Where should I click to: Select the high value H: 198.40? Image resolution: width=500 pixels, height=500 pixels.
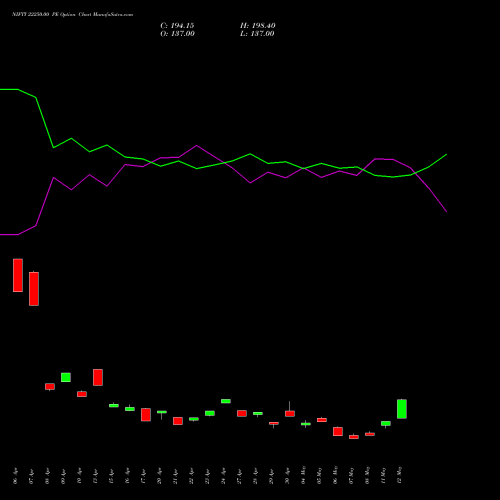click(x=258, y=26)
